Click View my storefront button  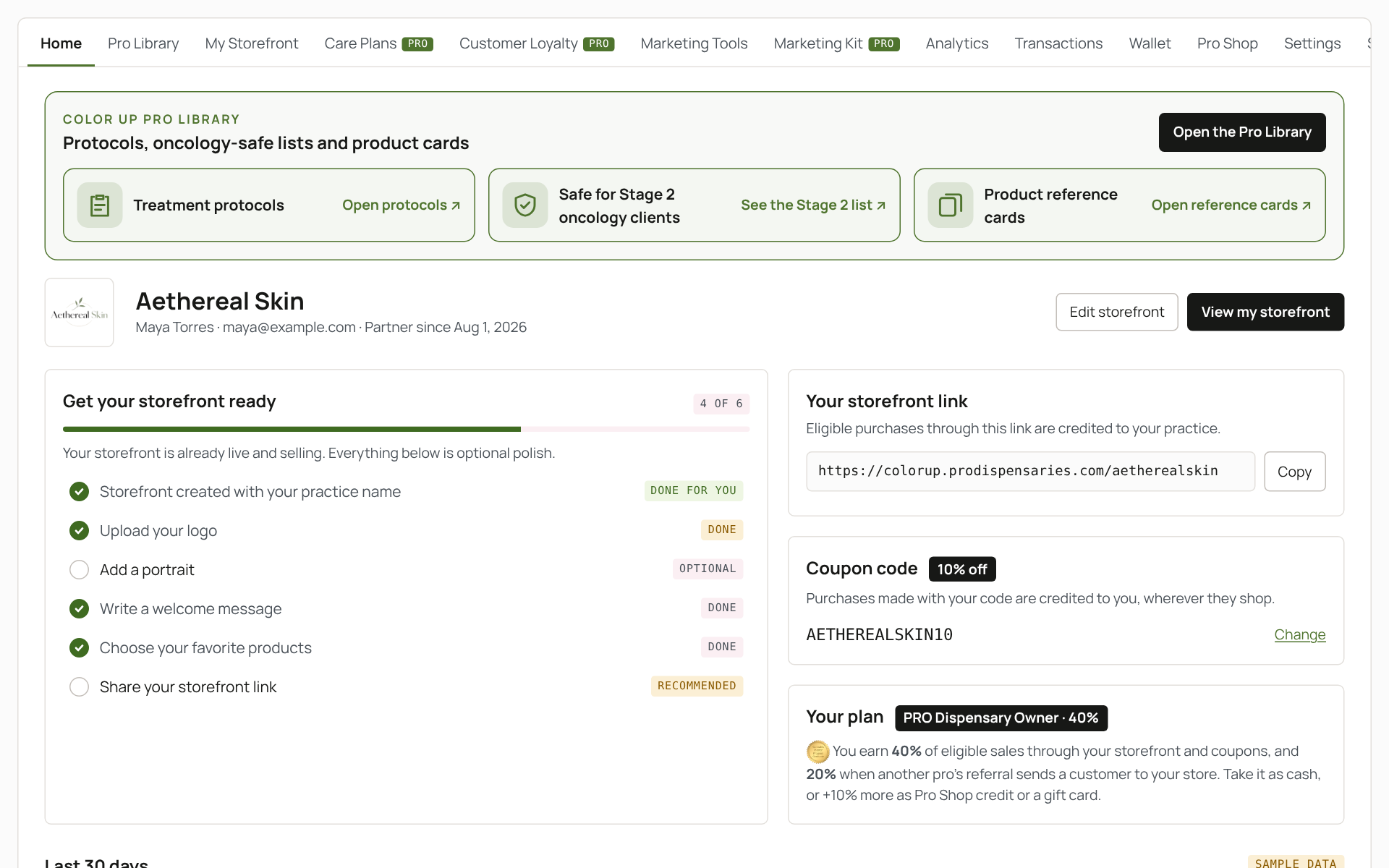(1265, 312)
